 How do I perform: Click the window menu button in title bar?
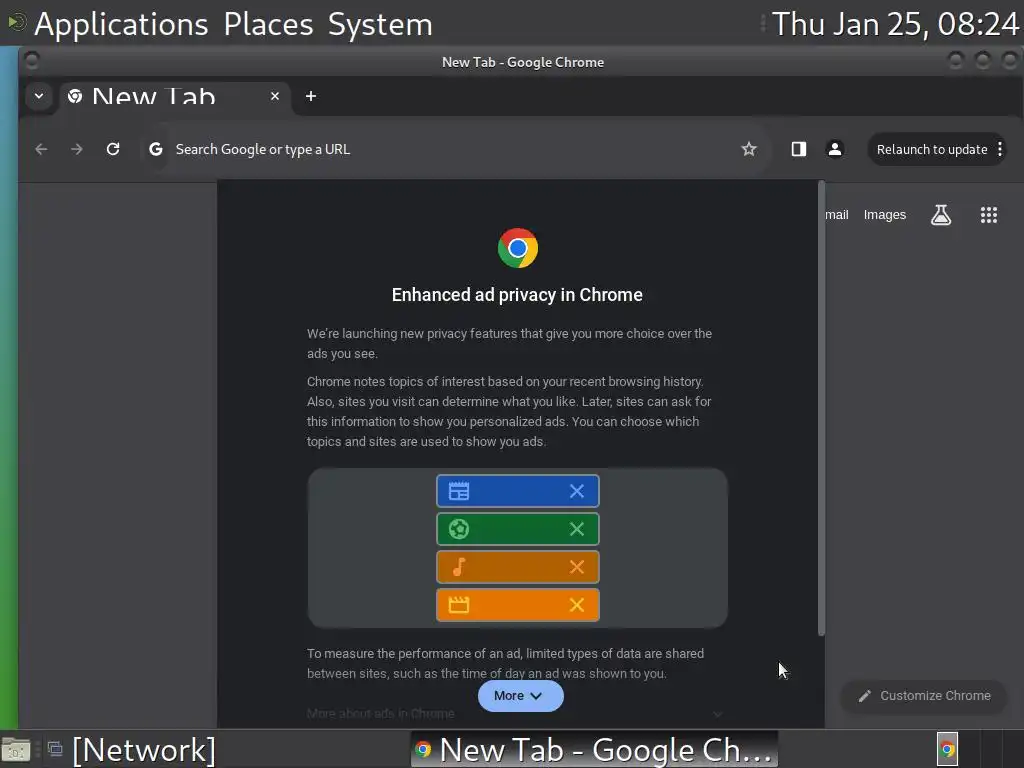click(31, 61)
